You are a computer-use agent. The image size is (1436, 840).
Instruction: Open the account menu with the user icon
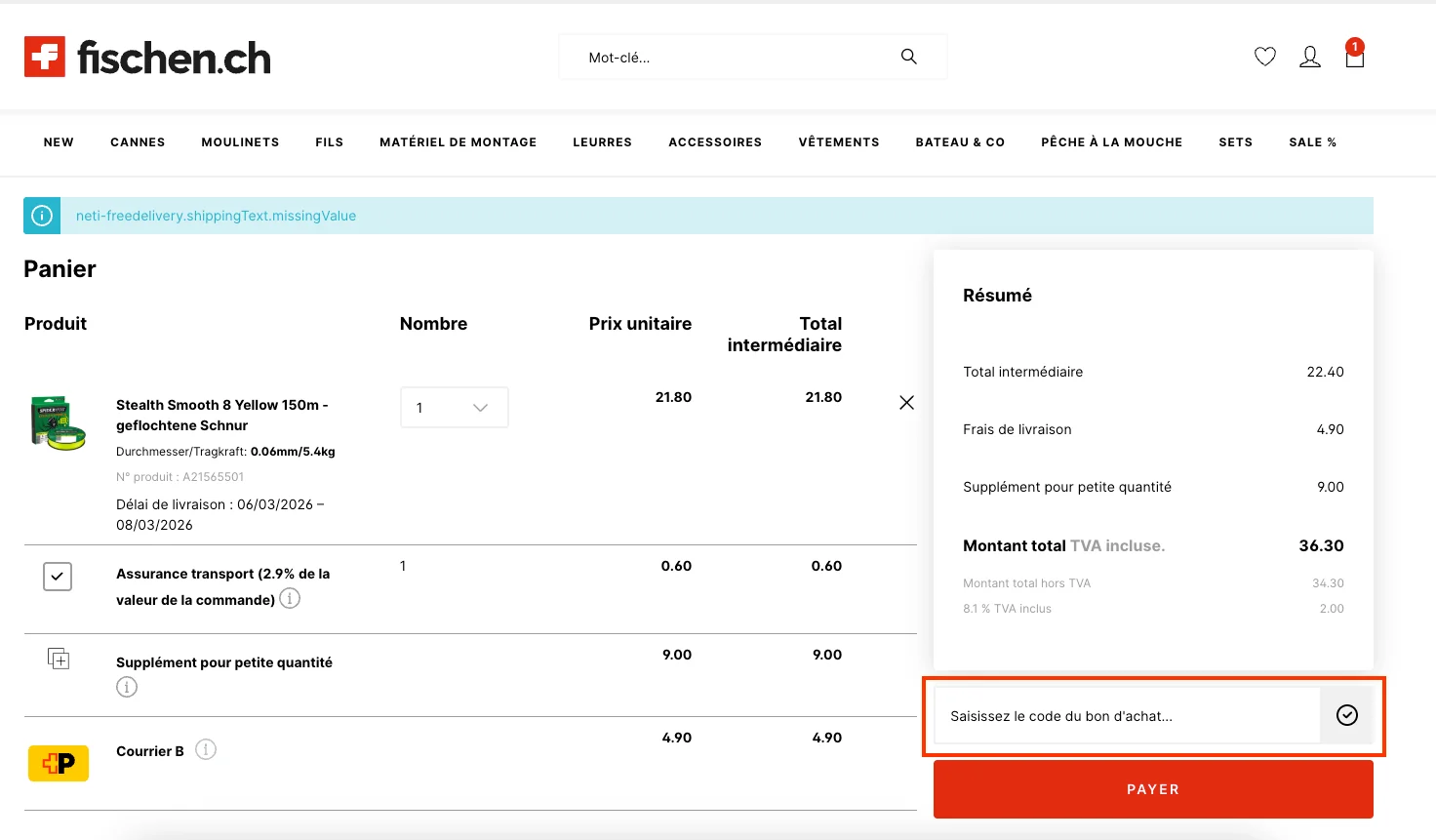click(1310, 57)
